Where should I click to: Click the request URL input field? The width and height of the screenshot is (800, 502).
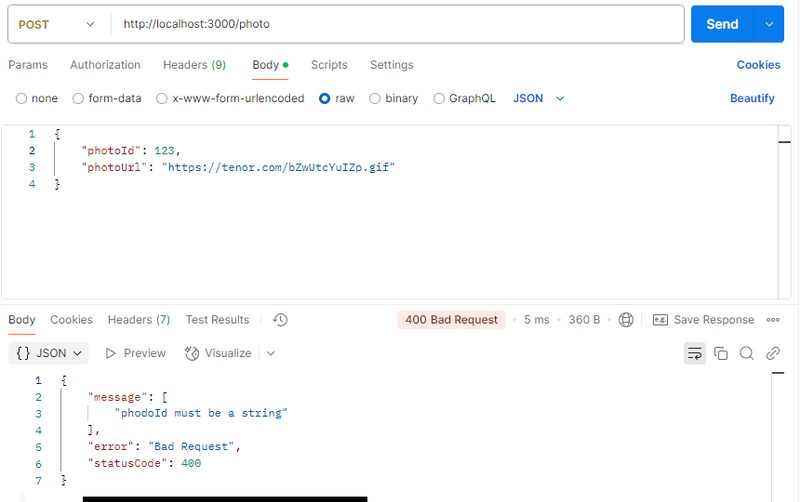pos(400,24)
